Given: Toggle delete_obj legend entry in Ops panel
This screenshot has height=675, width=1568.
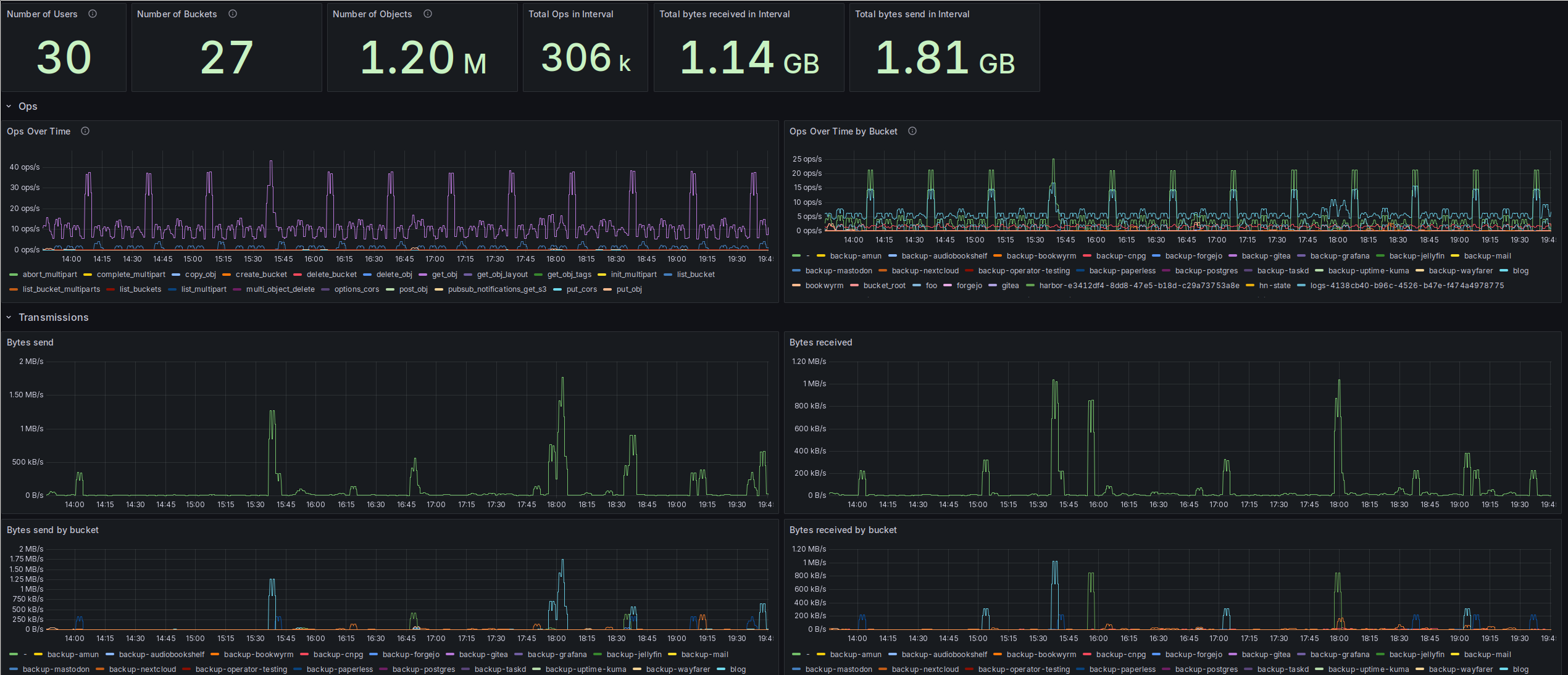Looking at the screenshot, I should (394, 275).
